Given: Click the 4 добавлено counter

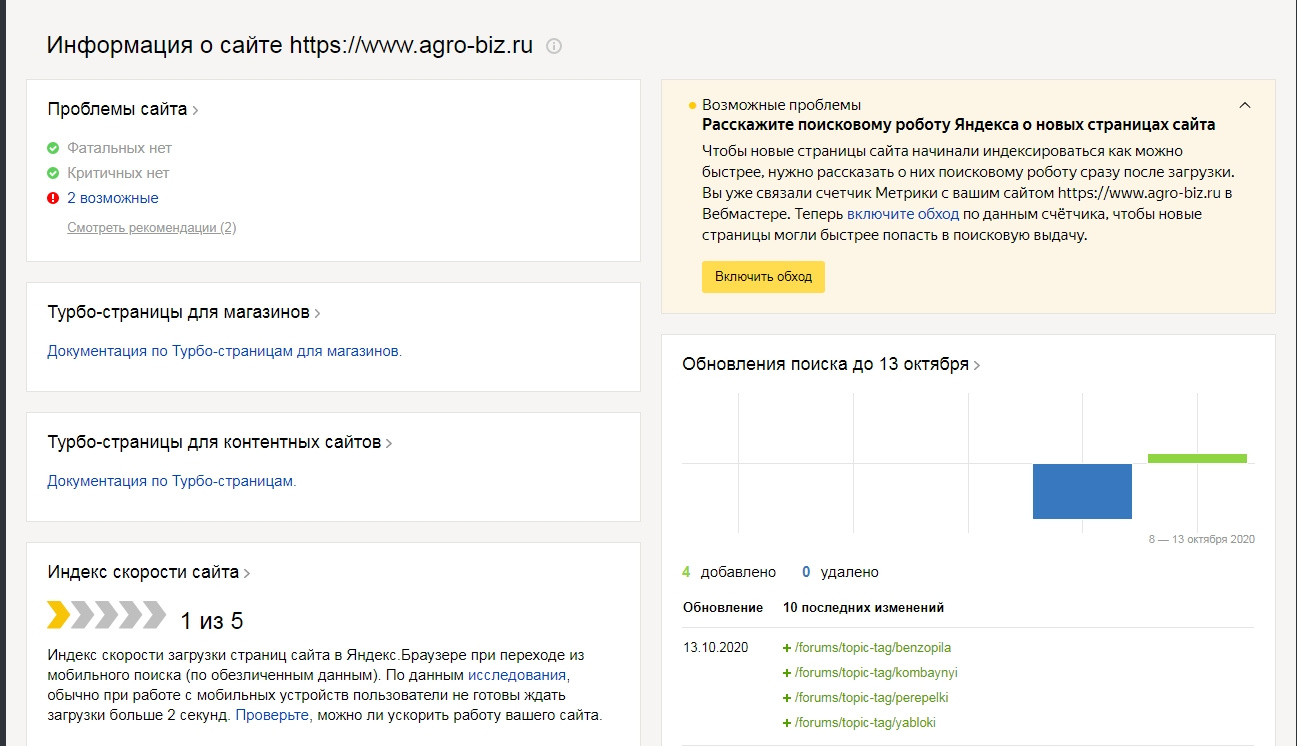Looking at the screenshot, I should [x=729, y=572].
